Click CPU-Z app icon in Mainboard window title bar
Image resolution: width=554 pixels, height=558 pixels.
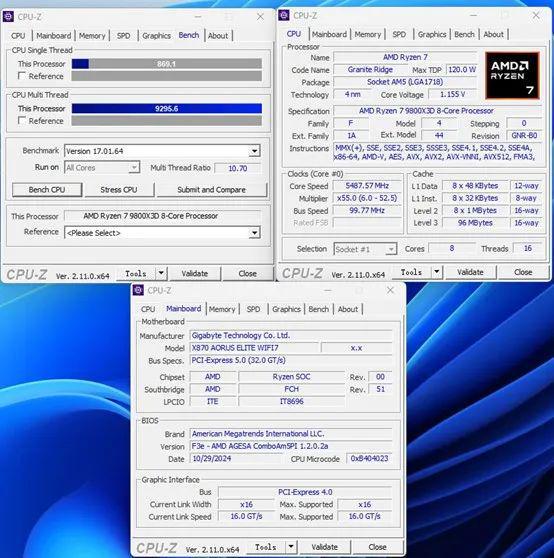tap(138, 290)
